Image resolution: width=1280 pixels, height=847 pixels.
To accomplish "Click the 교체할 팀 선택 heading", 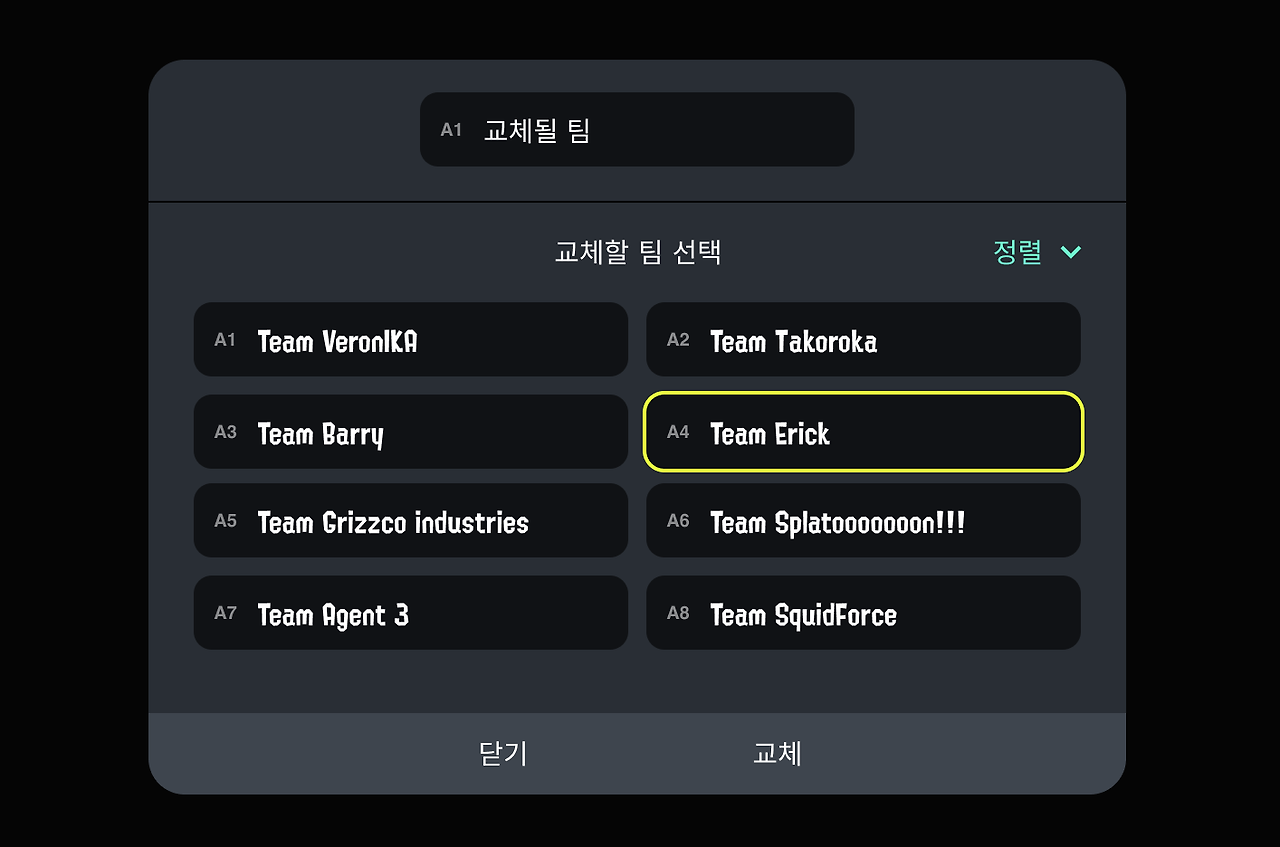I will click(x=638, y=252).
